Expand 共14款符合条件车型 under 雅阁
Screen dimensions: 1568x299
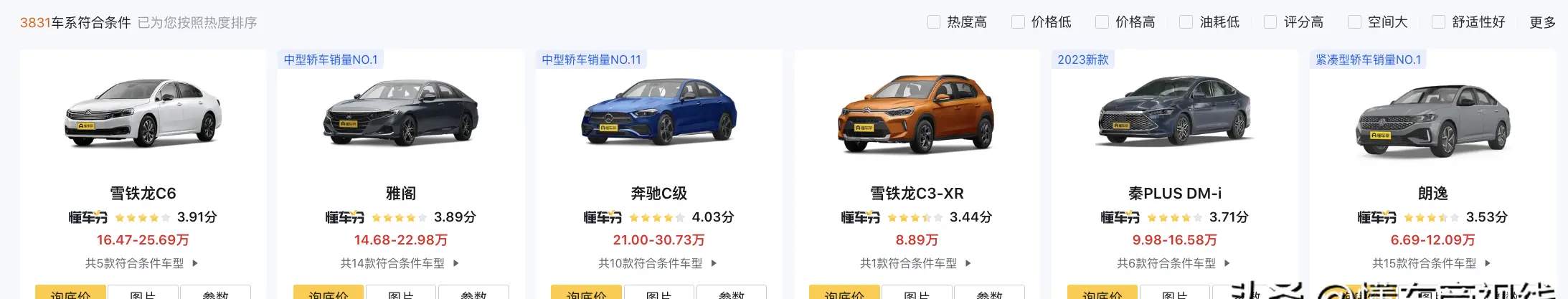(x=400, y=264)
